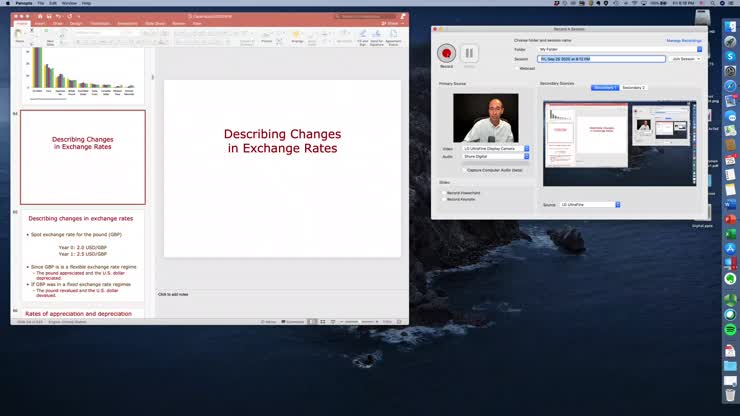Click the webcam preview in Primary Source
The width and height of the screenshot is (740, 416).
coord(486,118)
